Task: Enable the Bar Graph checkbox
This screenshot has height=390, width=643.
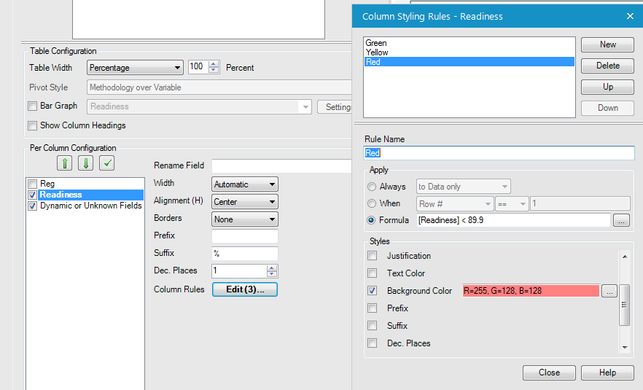Action: pyautogui.click(x=32, y=106)
